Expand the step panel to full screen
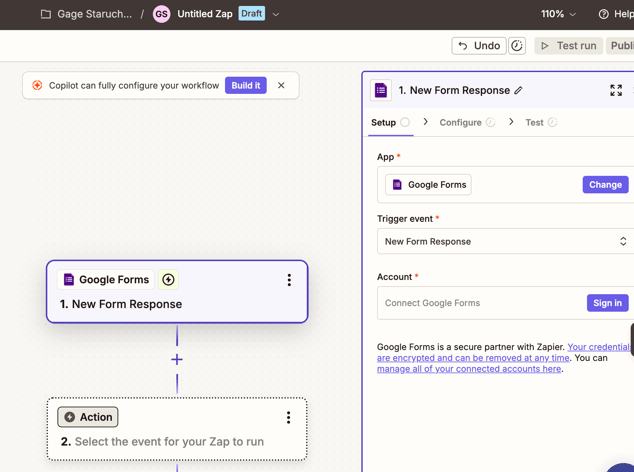634x472 pixels. [x=616, y=90]
